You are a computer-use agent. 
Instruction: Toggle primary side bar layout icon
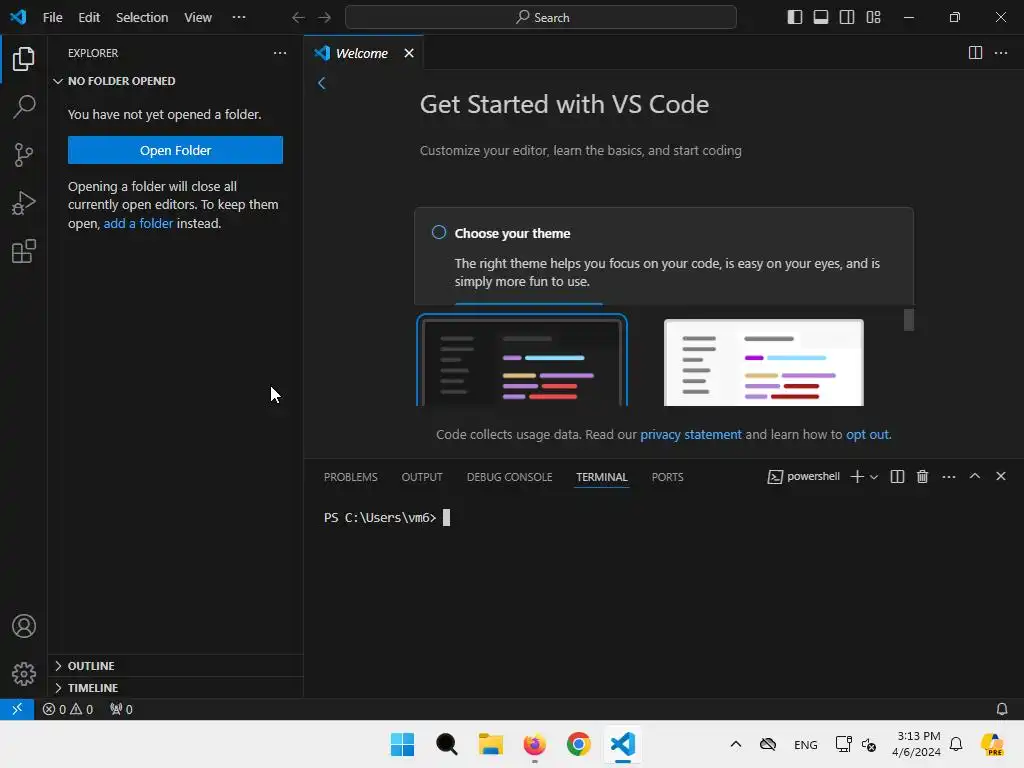point(795,17)
